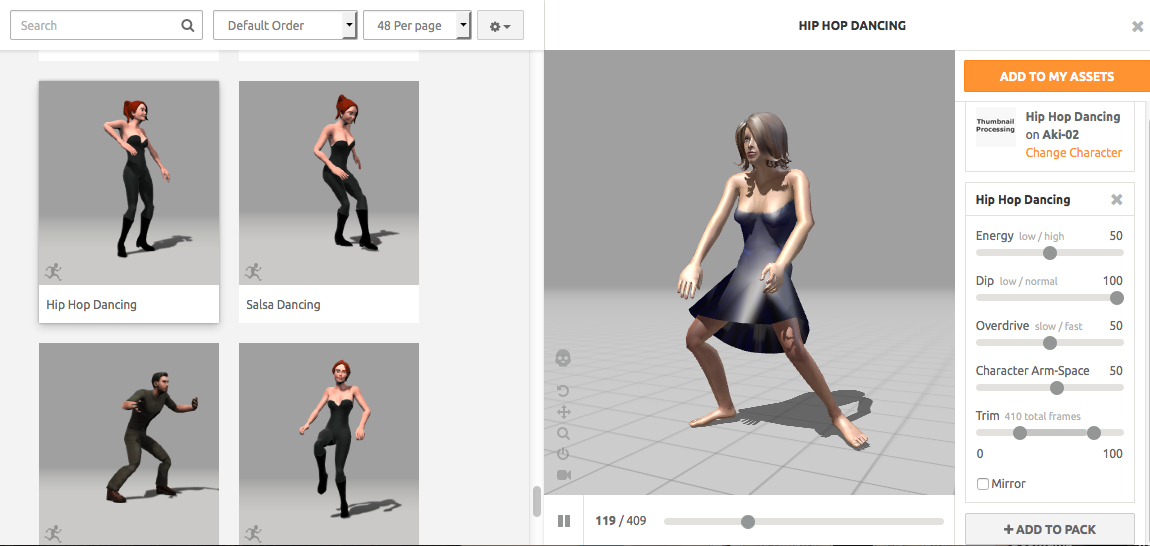Close the Hip Hop Dancing preview pane
Viewport: 1150px width, 546px height.
point(1138,26)
